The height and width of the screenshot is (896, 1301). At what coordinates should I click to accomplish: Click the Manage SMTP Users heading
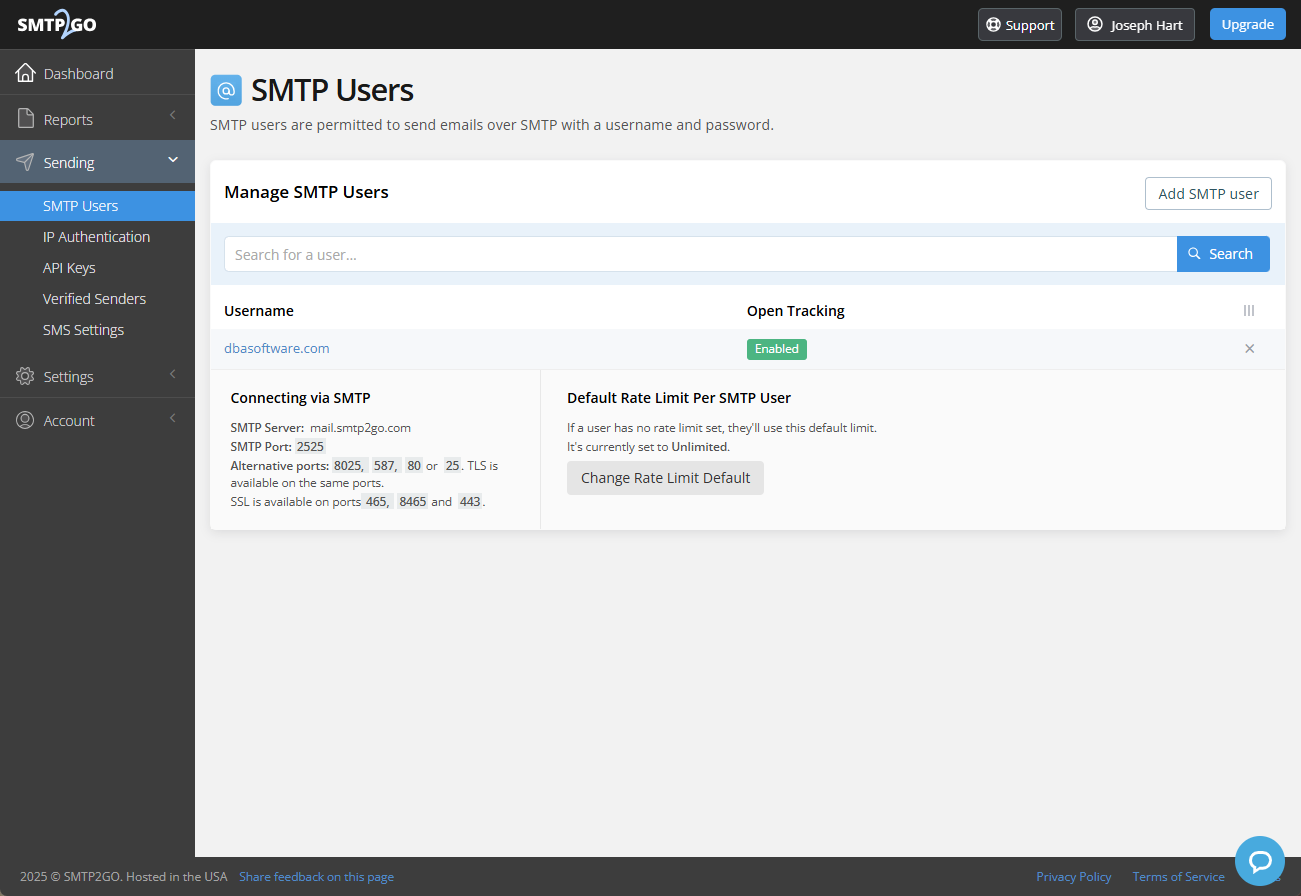tap(306, 192)
